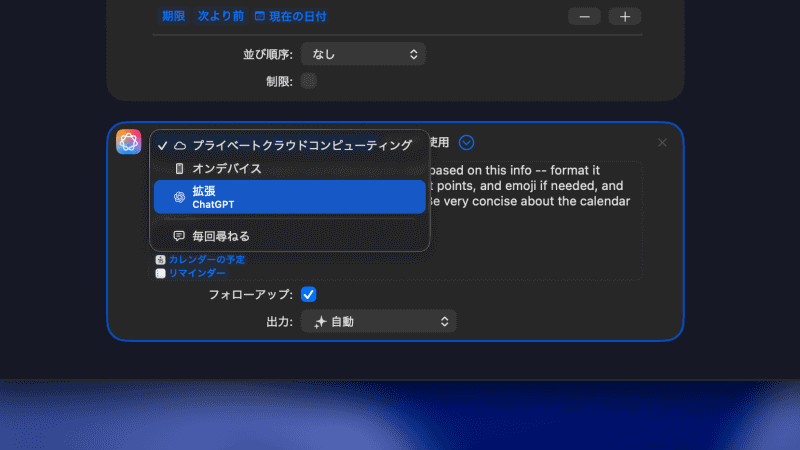Screen dimensions: 800x450
Task: Click the 期限 filter token
Action: tap(173, 16)
